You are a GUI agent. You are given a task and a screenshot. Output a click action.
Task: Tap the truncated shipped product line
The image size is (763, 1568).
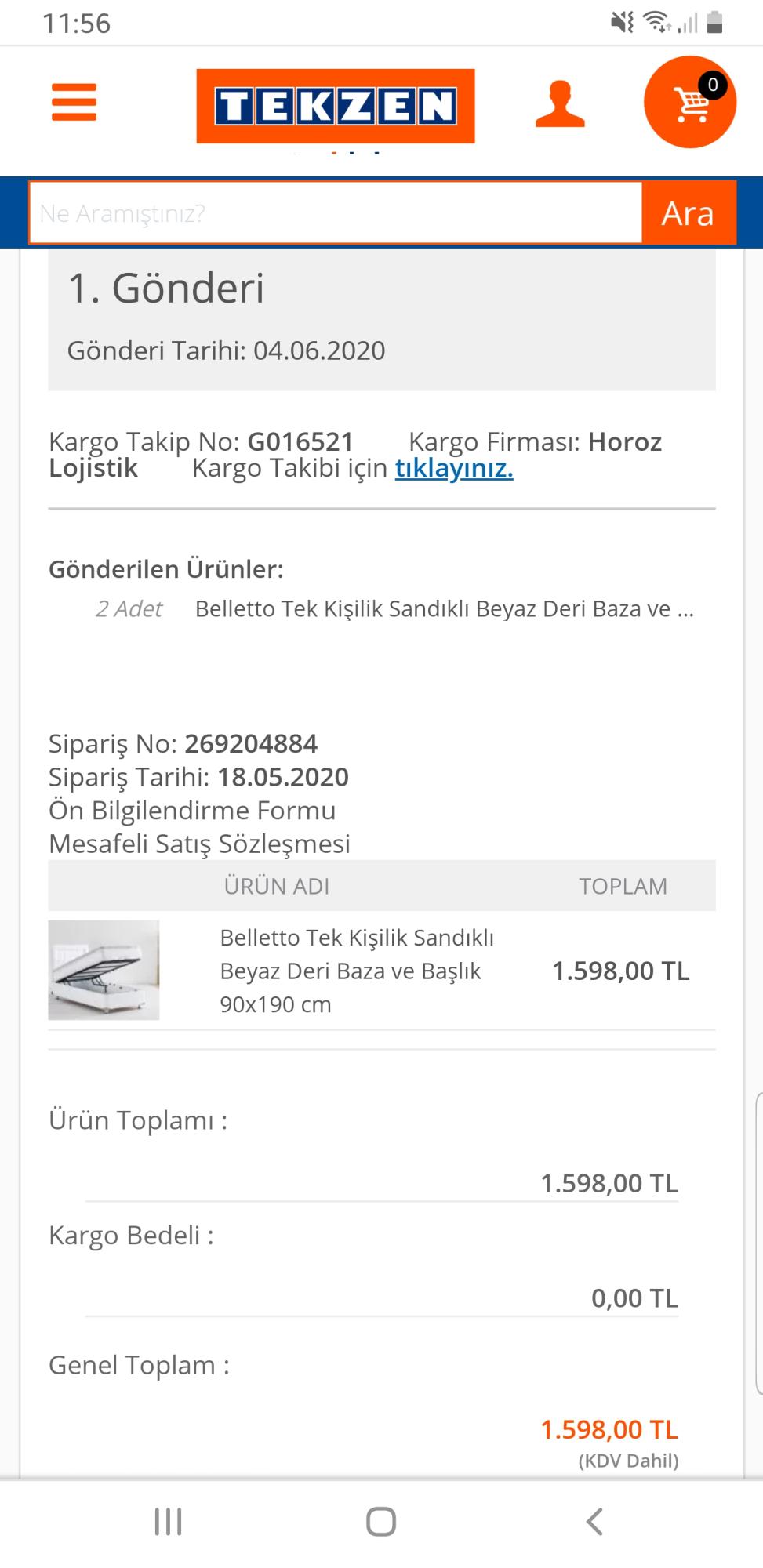click(x=444, y=609)
